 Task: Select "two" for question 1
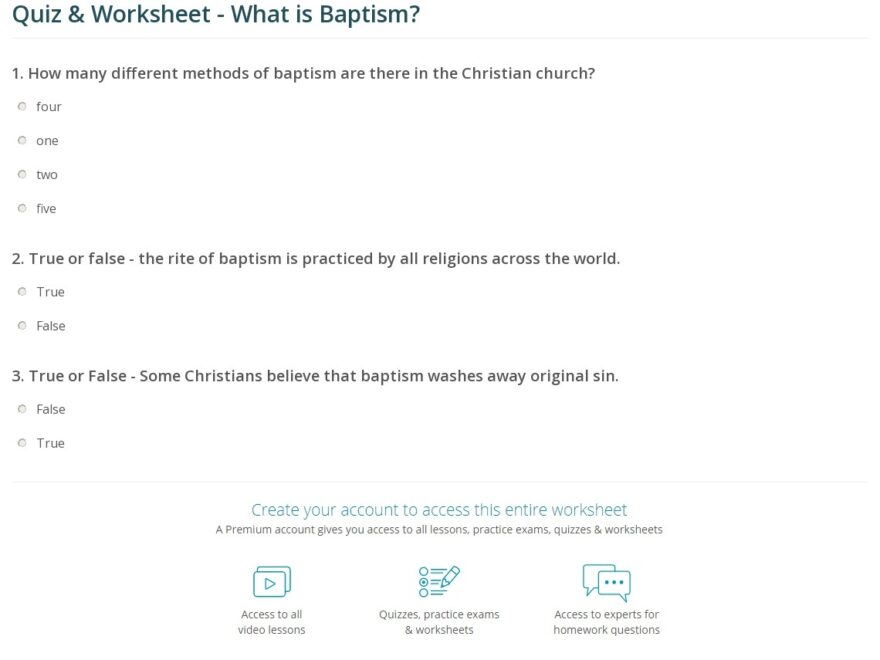click(x=22, y=174)
